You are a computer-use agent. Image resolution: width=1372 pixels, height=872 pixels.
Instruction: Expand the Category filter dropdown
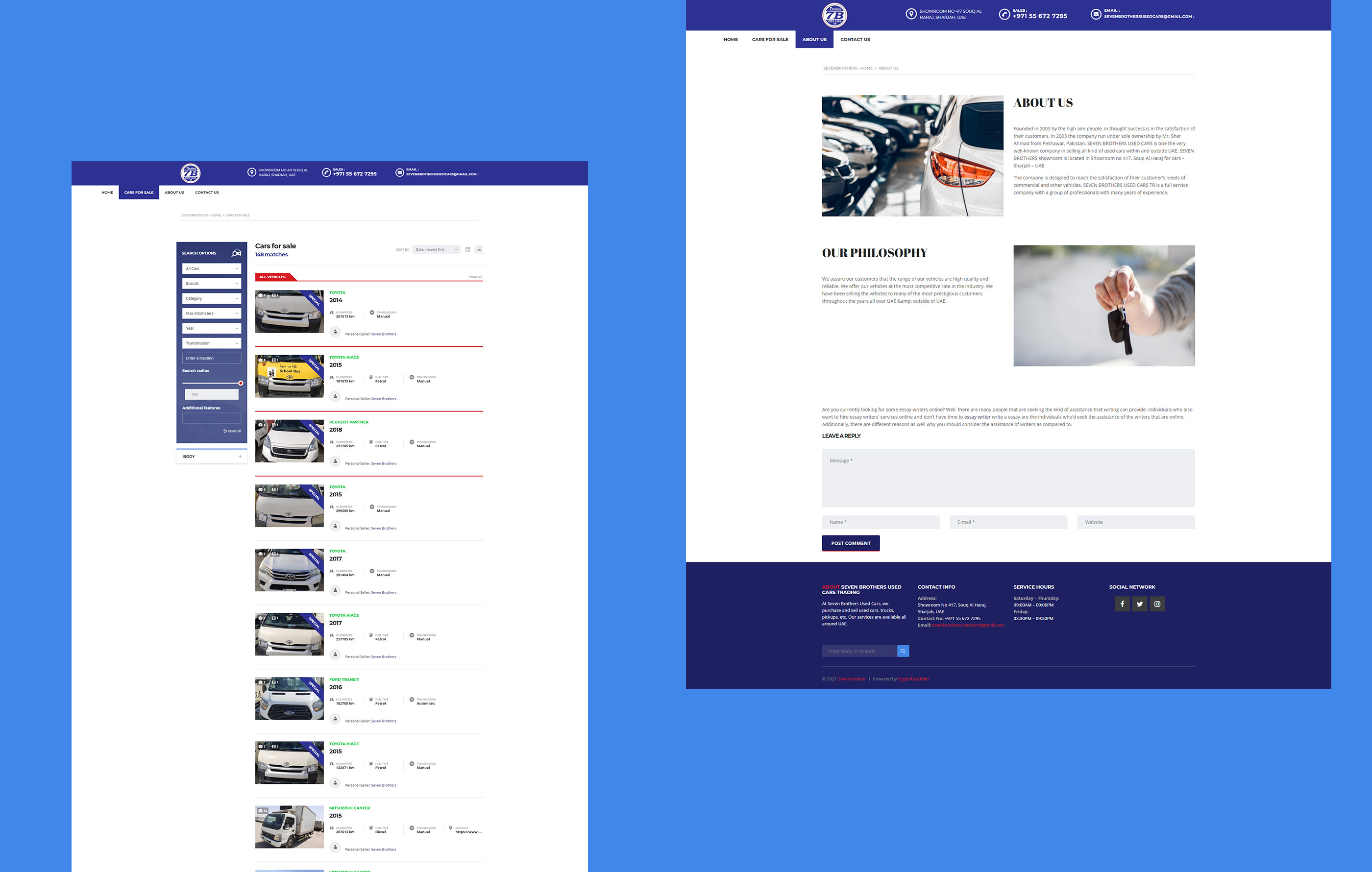[211, 298]
